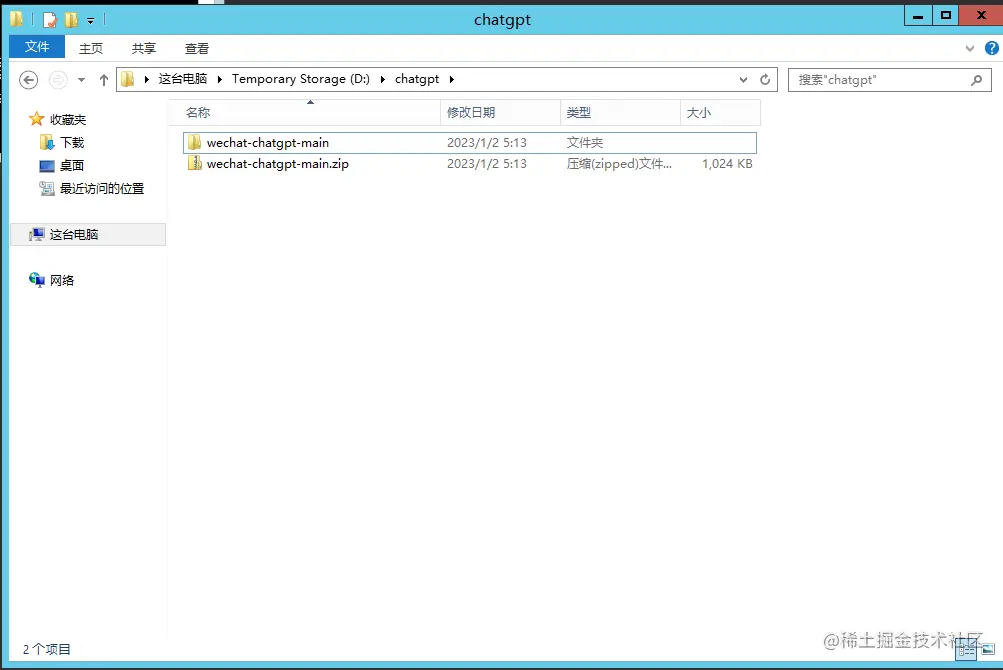Click the folder system icon in the title bar
This screenshot has height=670, width=1003.
[x=17, y=19]
